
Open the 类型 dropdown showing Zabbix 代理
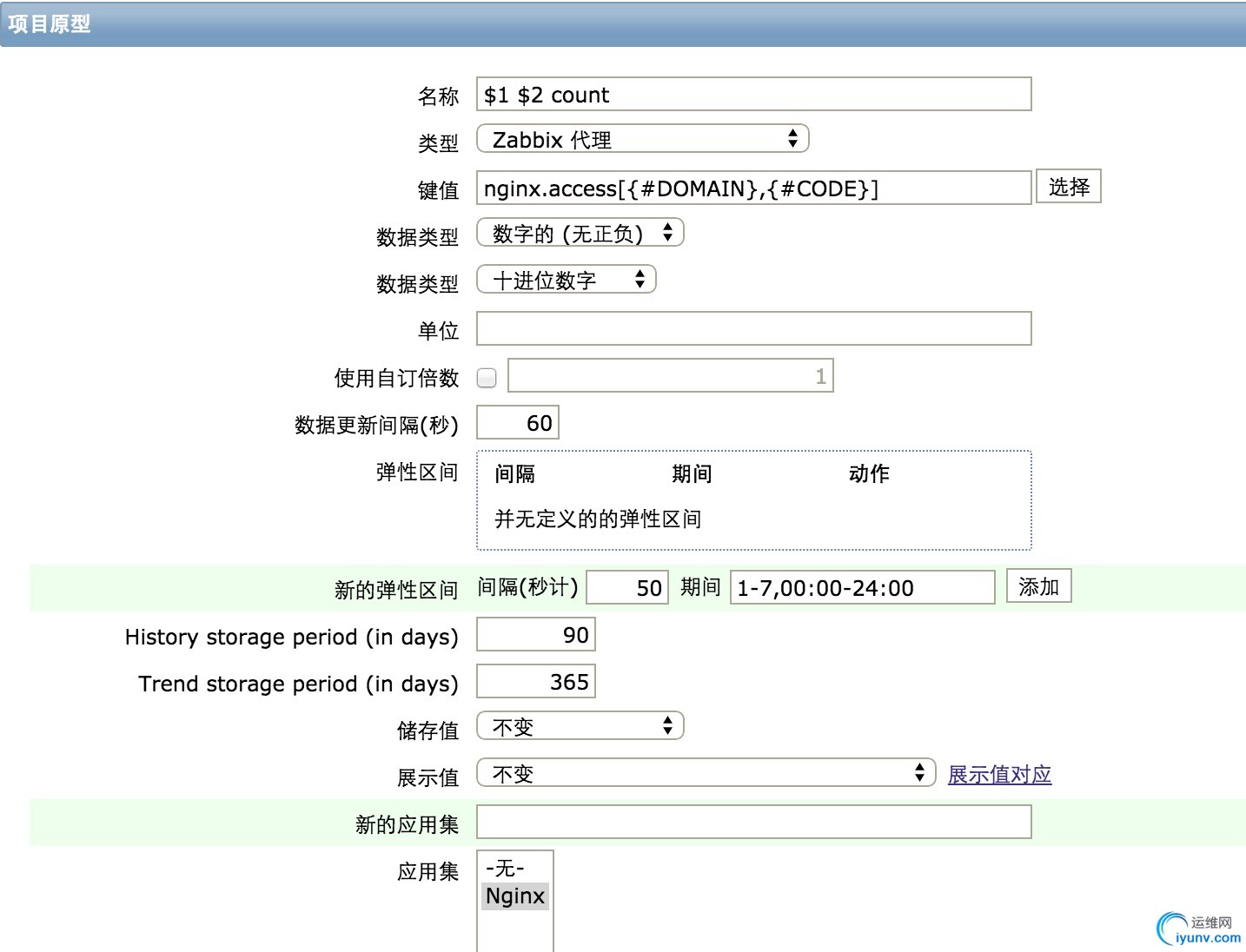coord(643,139)
